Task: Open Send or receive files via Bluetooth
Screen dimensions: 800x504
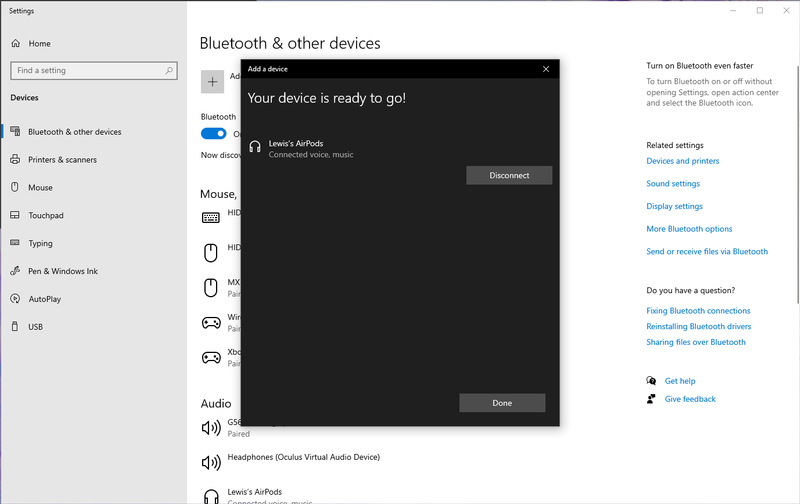Action: click(707, 251)
